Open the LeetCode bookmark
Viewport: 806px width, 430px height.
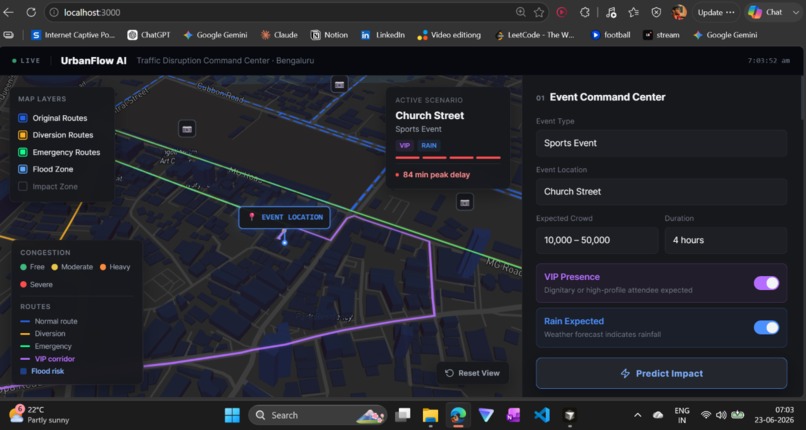pos(535,35)
